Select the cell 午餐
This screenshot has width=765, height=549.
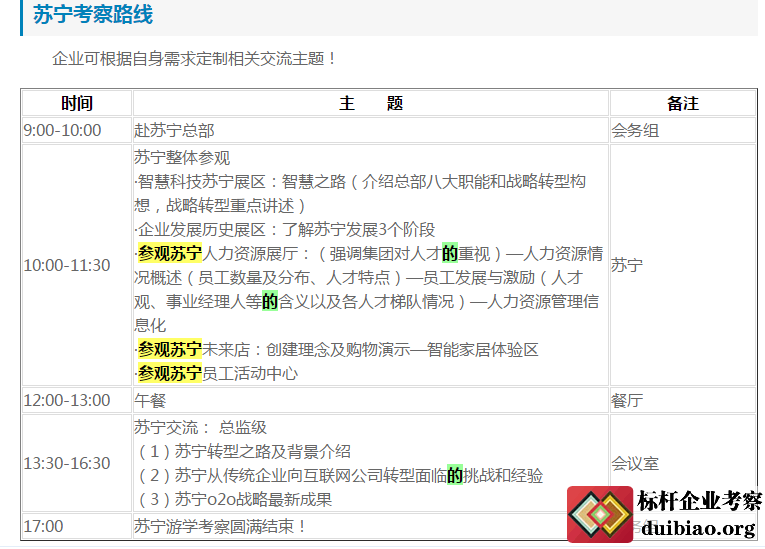coord(371,400)
